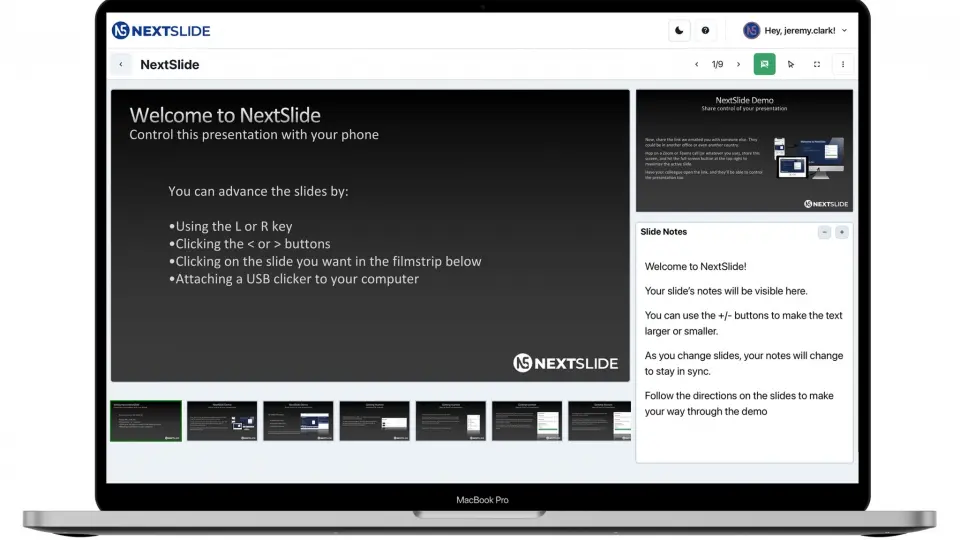The height and width of the screenshot is (540, 960).
Task: Go back using the left chevron beside the title
Action: pyautogui.click(x=121, y=64)
